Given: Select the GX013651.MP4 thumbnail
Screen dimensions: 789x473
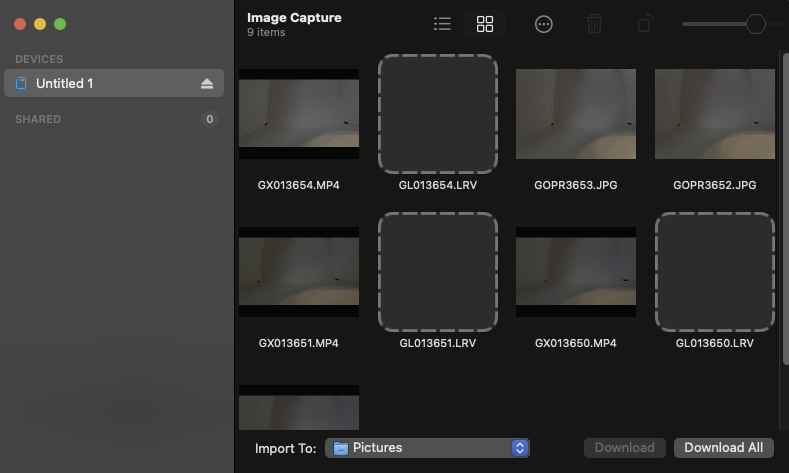Looking at the screenshot, I should pyautogui.click(x=299, y=272).
